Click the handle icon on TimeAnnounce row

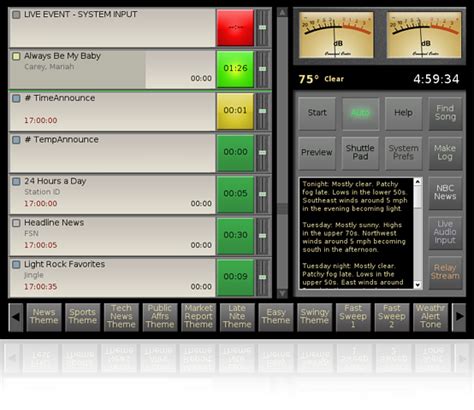[x=263, y=111]
